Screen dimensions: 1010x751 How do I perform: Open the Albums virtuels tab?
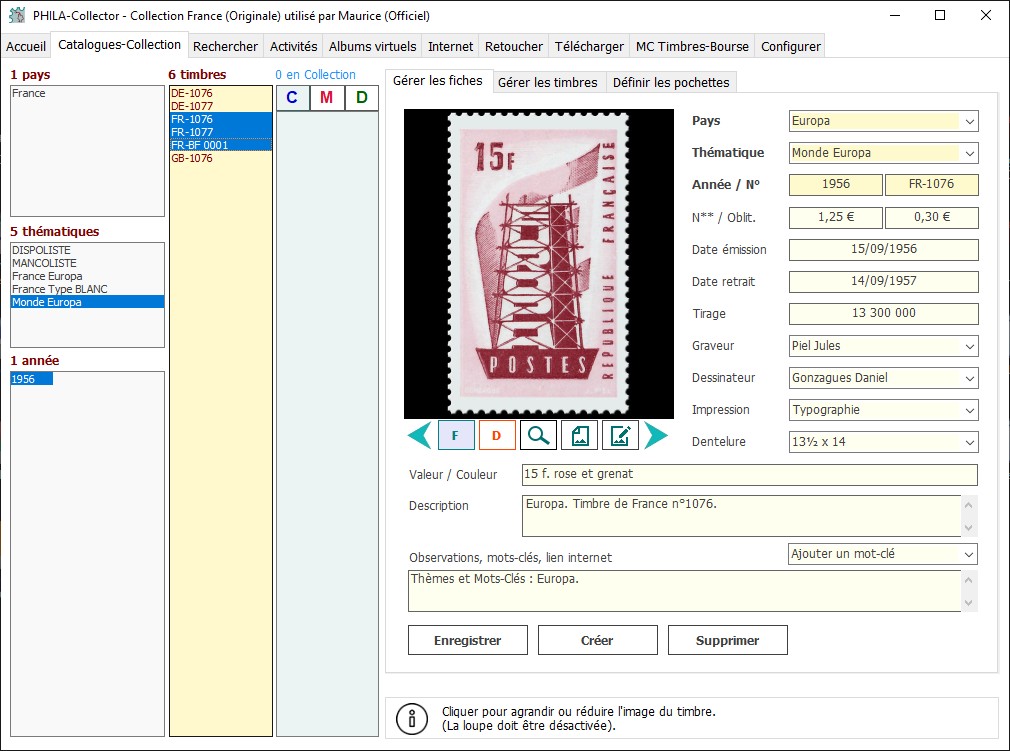pyautogui.click(x=372, y=46)
